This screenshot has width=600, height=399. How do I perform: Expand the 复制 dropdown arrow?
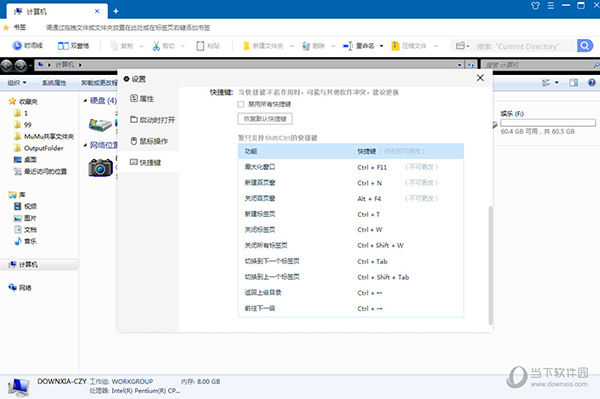click(x=141, y=46)
